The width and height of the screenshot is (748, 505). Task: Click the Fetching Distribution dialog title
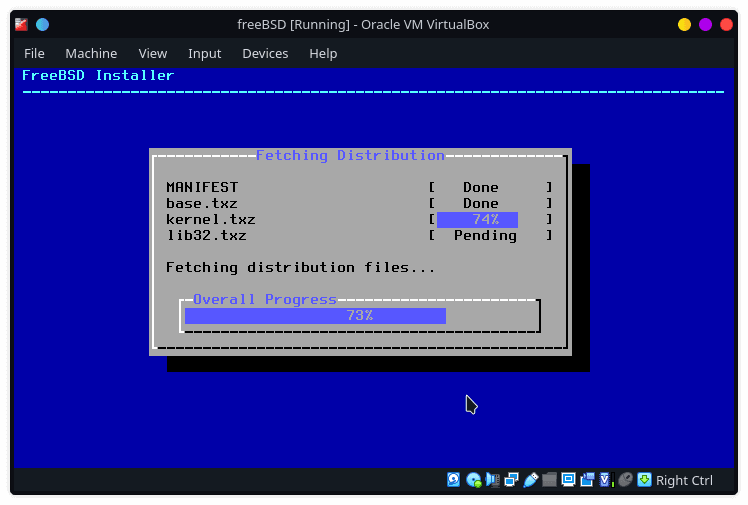[x=350, y=155]
